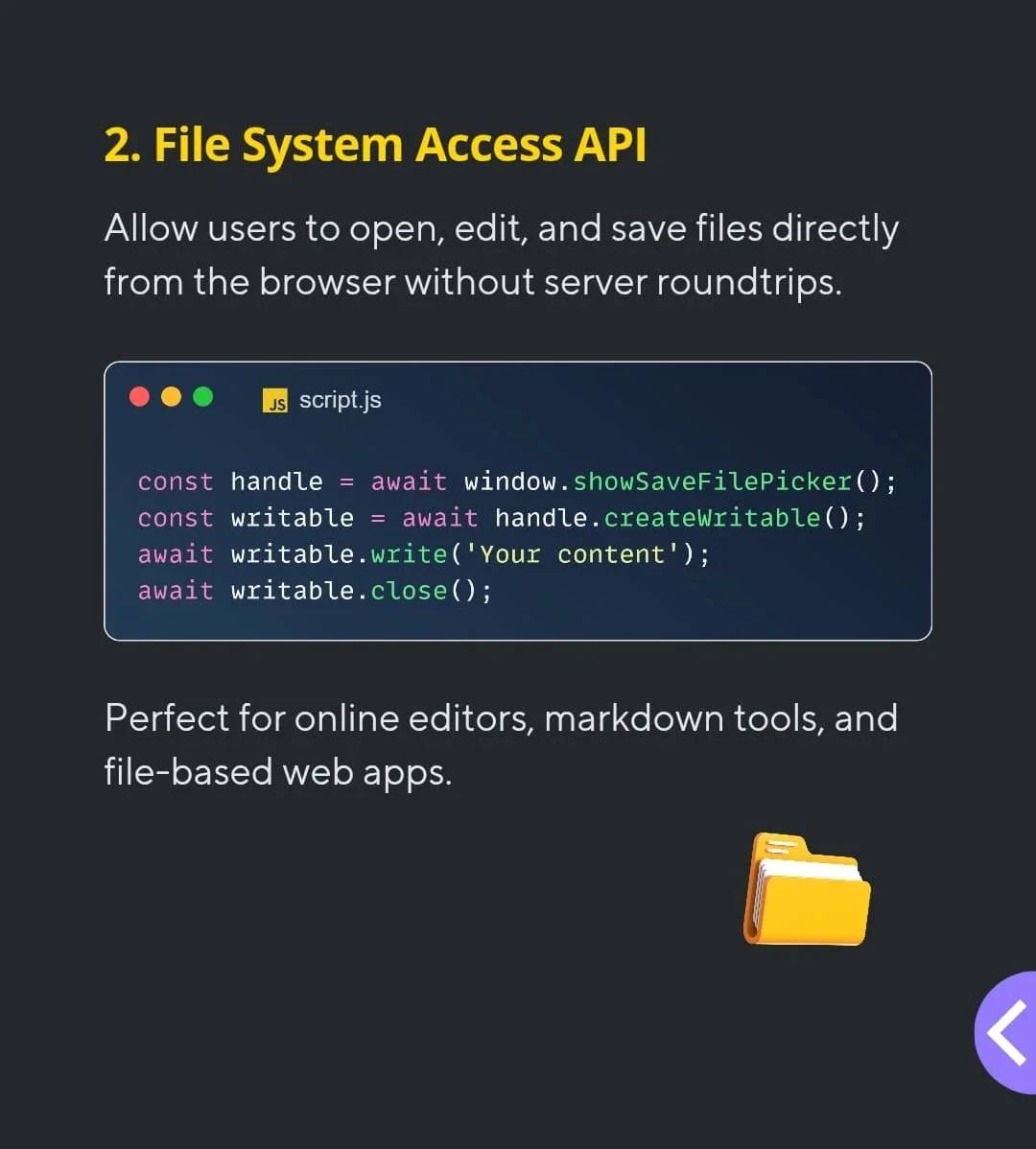The image size is (1036, 1149).
Task: Click the code line containing createWritable()
Action: 502,518
